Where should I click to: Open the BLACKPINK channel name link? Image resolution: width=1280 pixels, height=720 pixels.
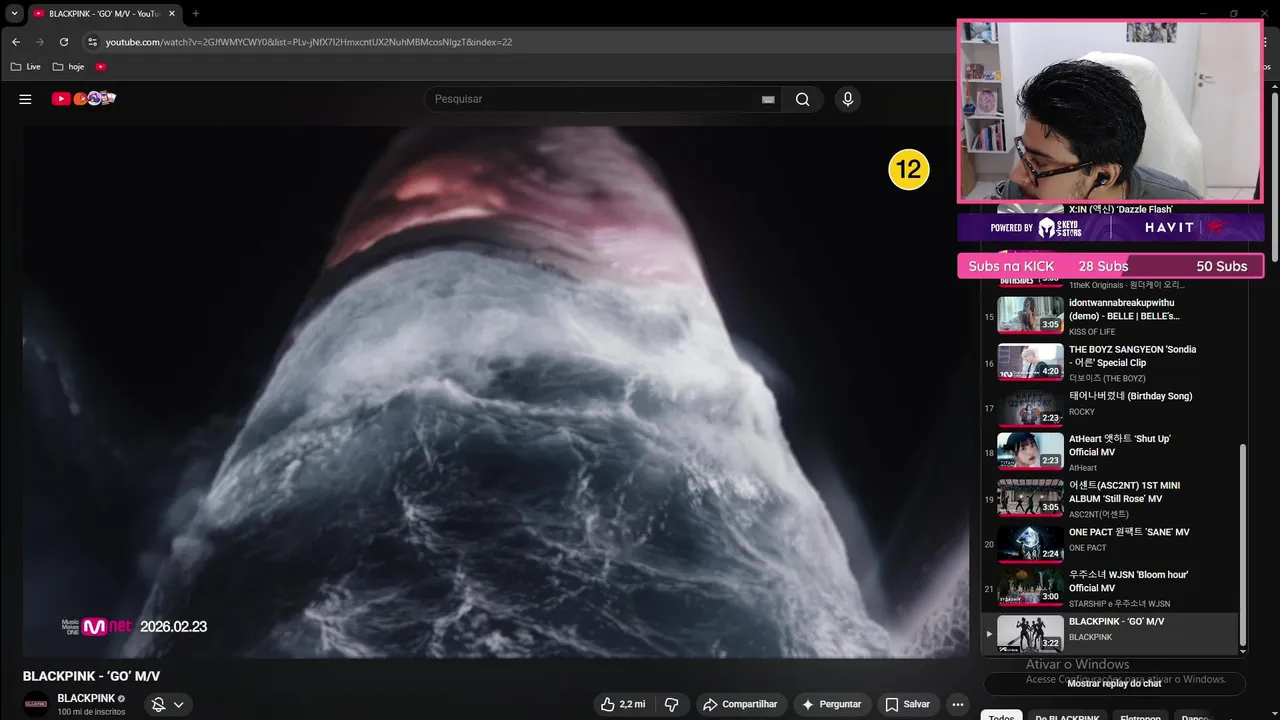pyautogui.click(x=86, y=698)
